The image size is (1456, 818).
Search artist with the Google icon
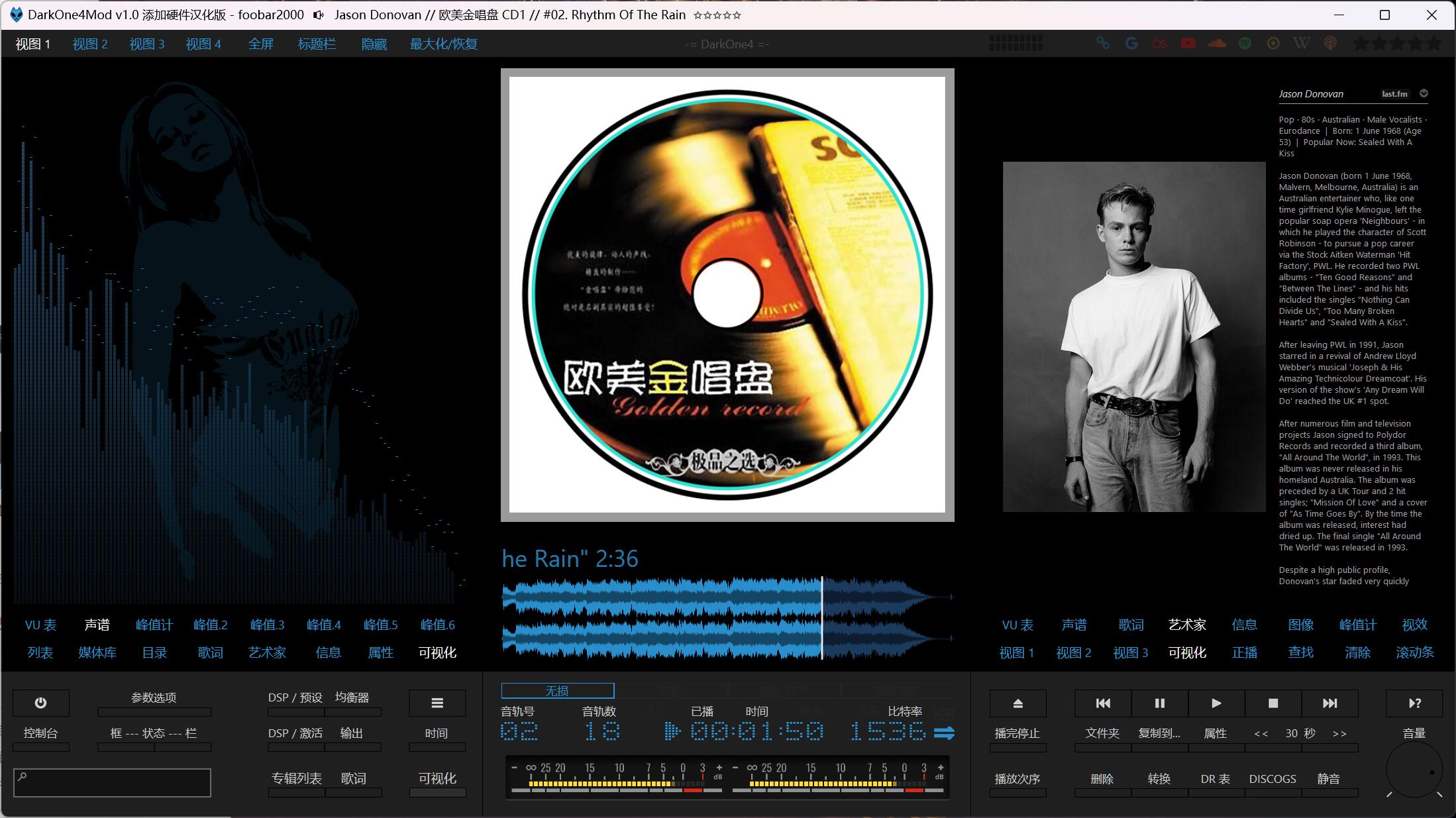coord(1131,44)
